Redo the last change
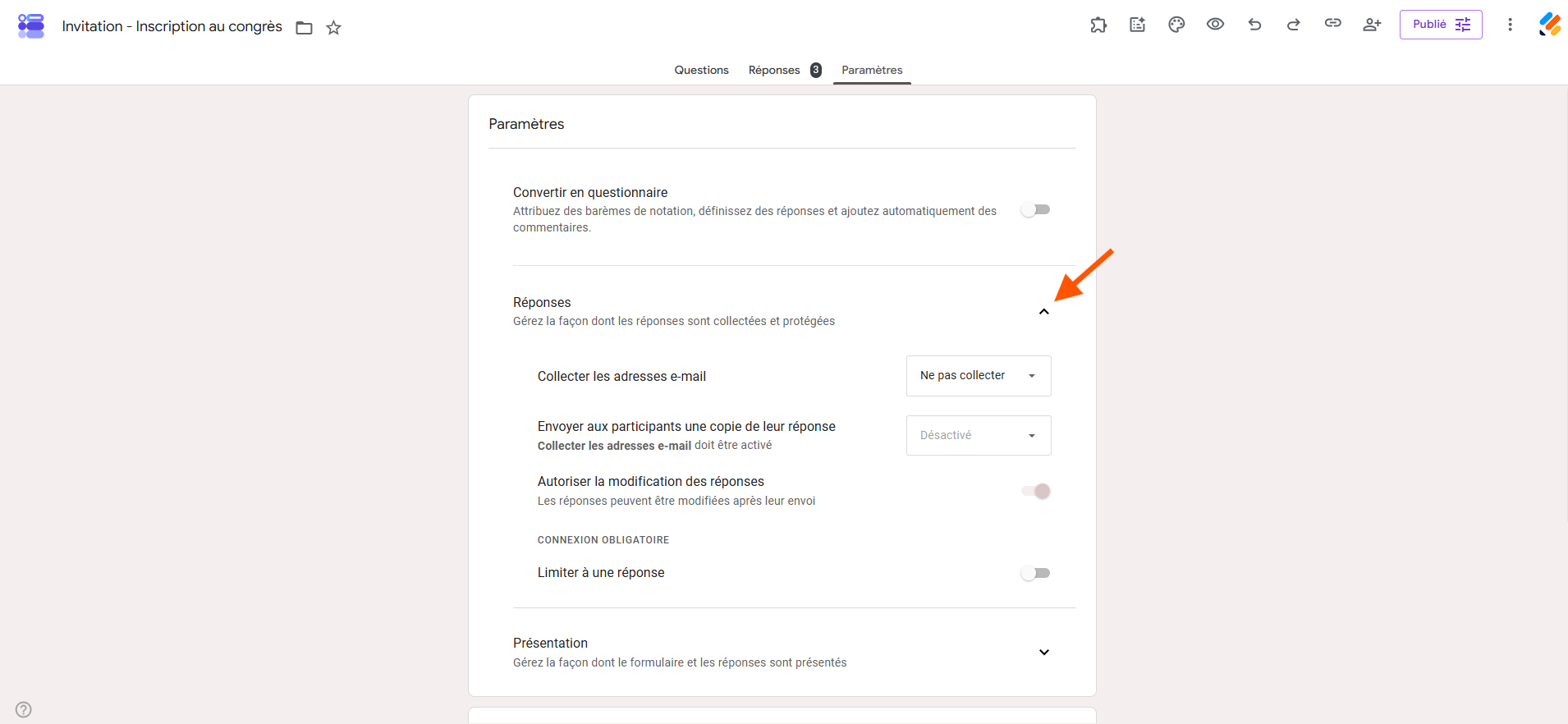This screenshot has width=1568, height=724. click(1294, 25)
